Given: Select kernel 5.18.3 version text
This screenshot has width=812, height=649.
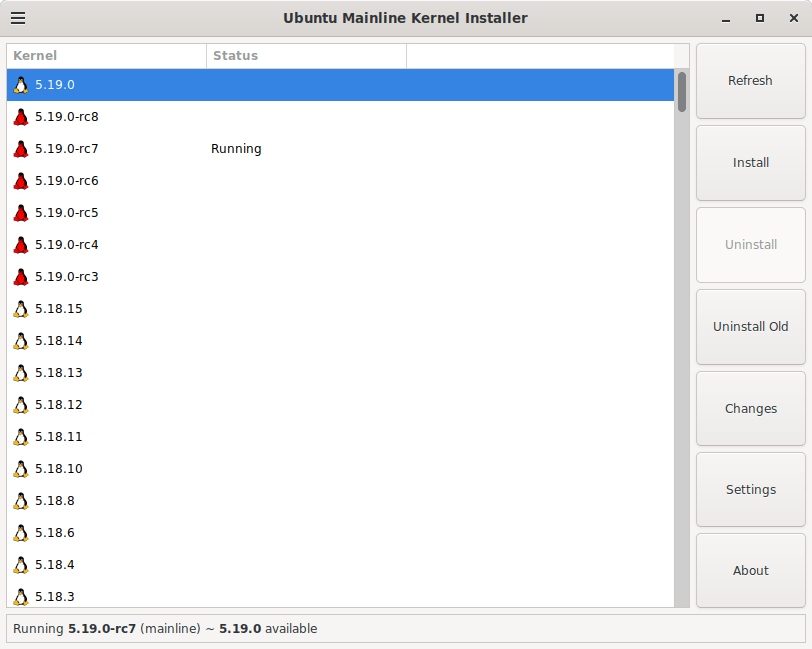Looking at the screenshot, I should click(55, 597).
